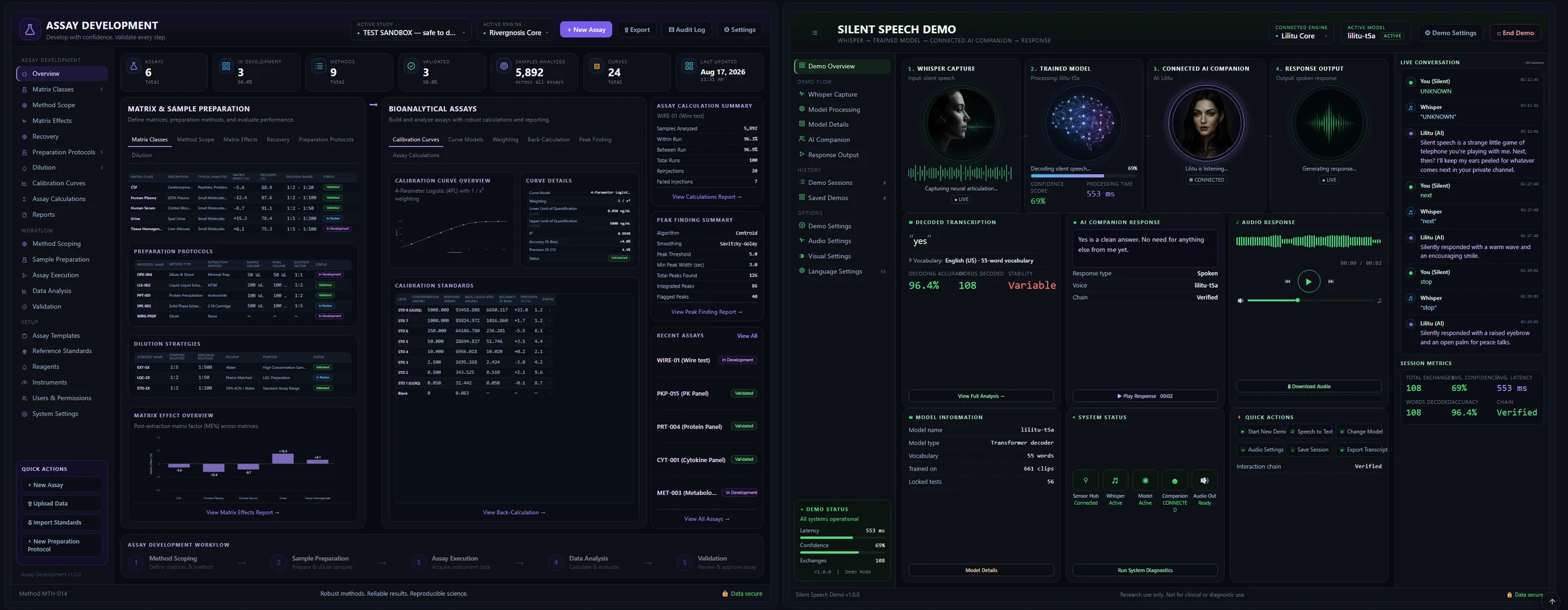Click the orange grid icon in Curves card
The image size is (1568, 610).
click(596, 66)
